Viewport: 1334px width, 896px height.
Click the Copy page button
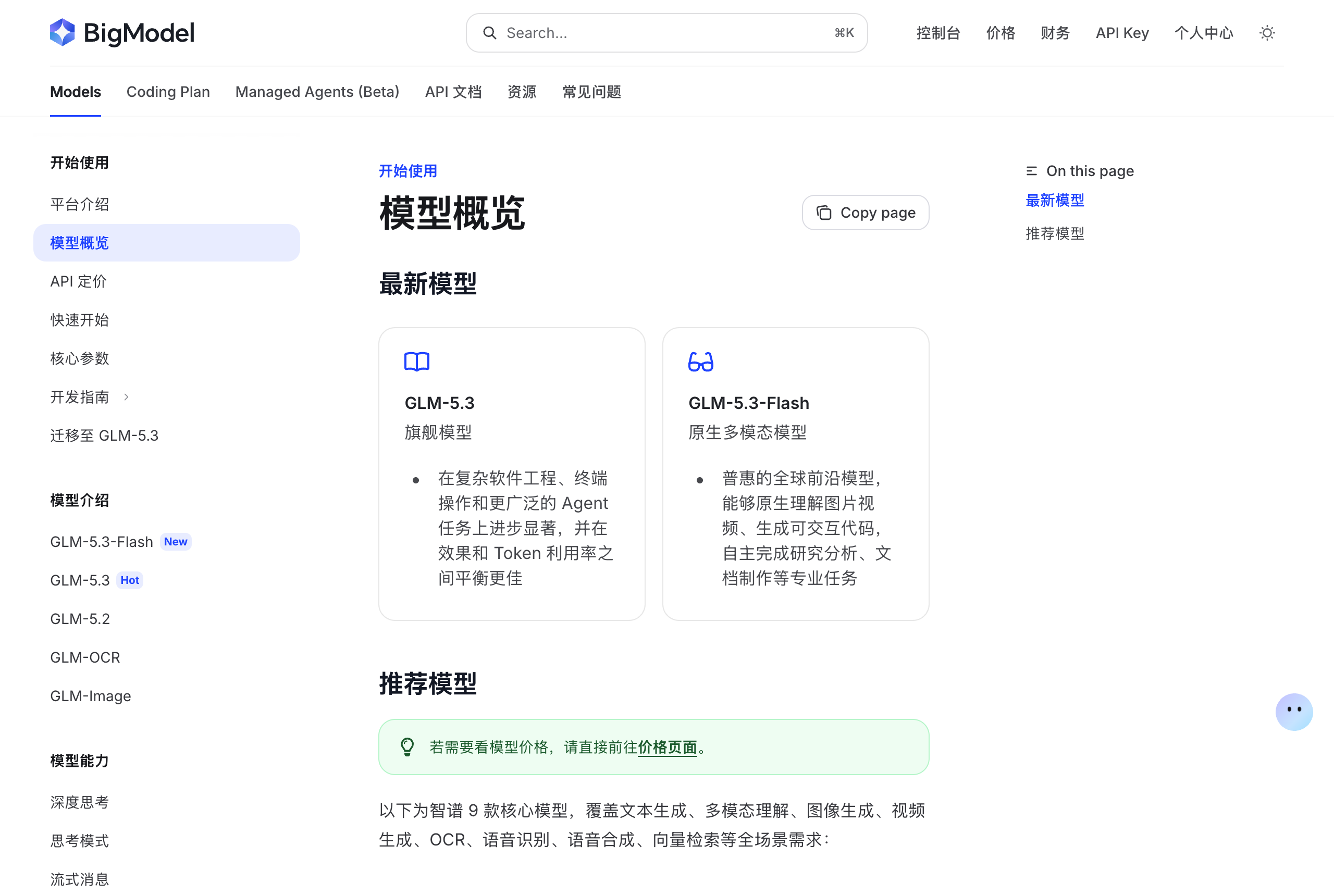[866, 213]
